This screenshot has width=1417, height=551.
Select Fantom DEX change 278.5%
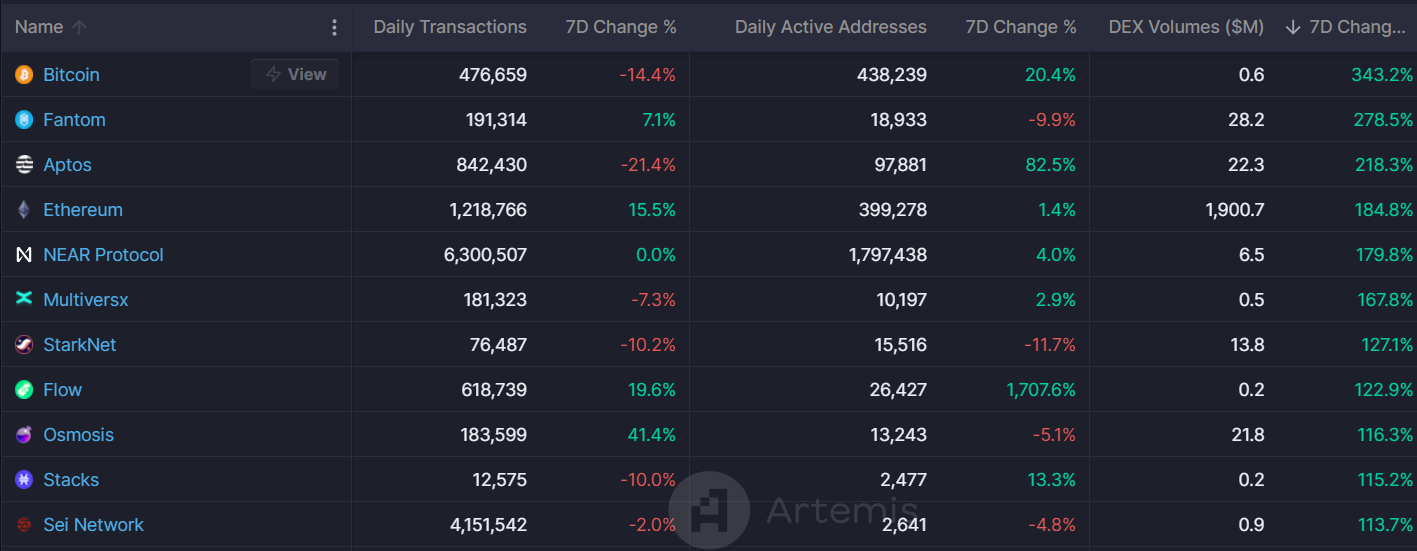click(x=1384, y=120)
